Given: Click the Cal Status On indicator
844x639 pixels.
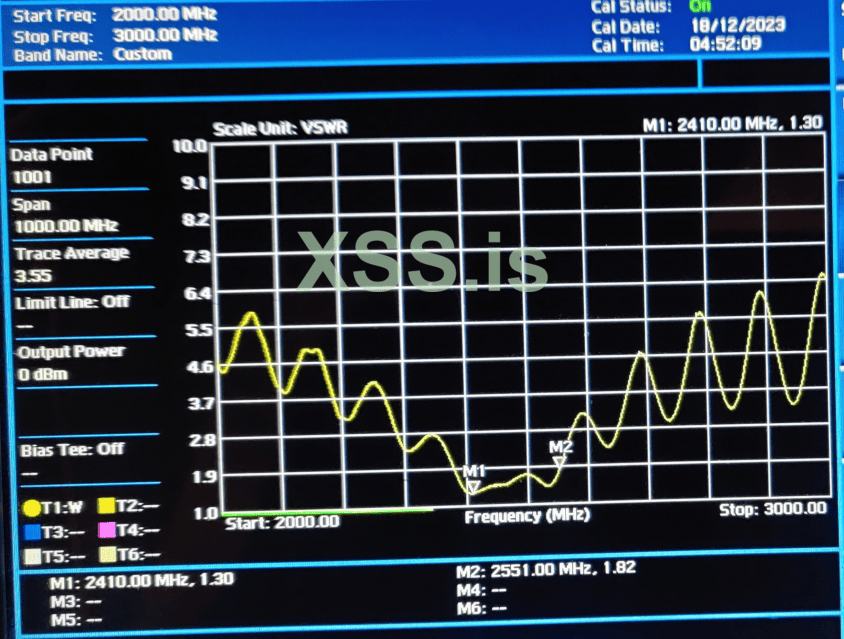Looking at the screenshot, I should [x=700, y=6].
